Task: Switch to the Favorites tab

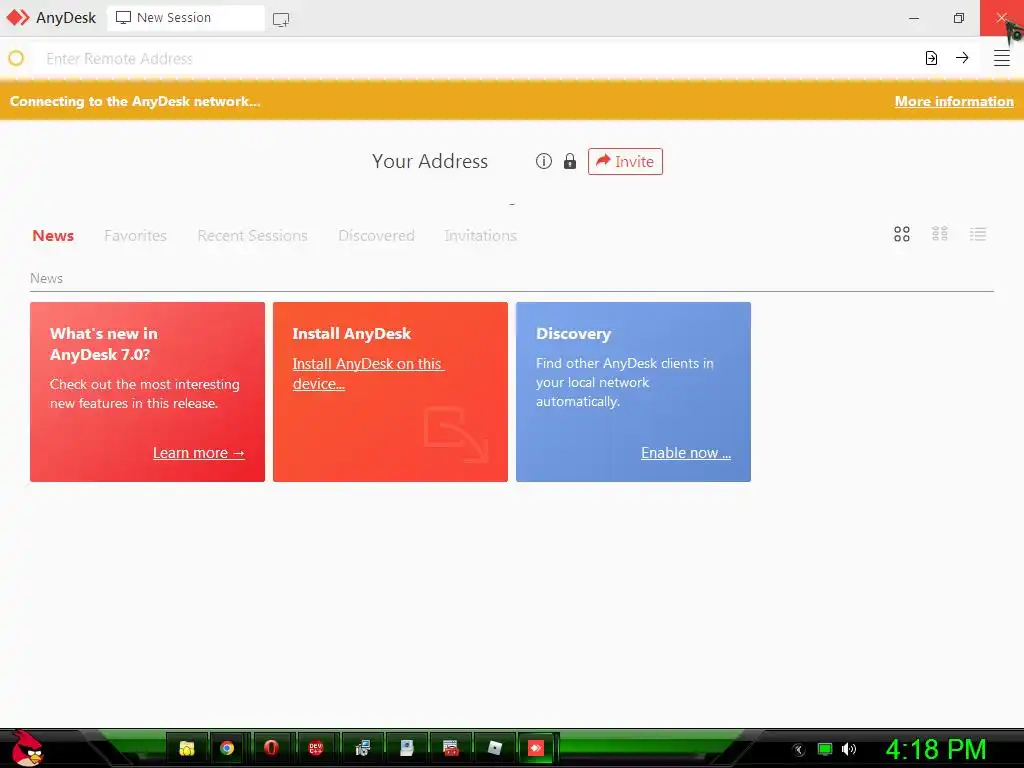Action: [135, 236]
